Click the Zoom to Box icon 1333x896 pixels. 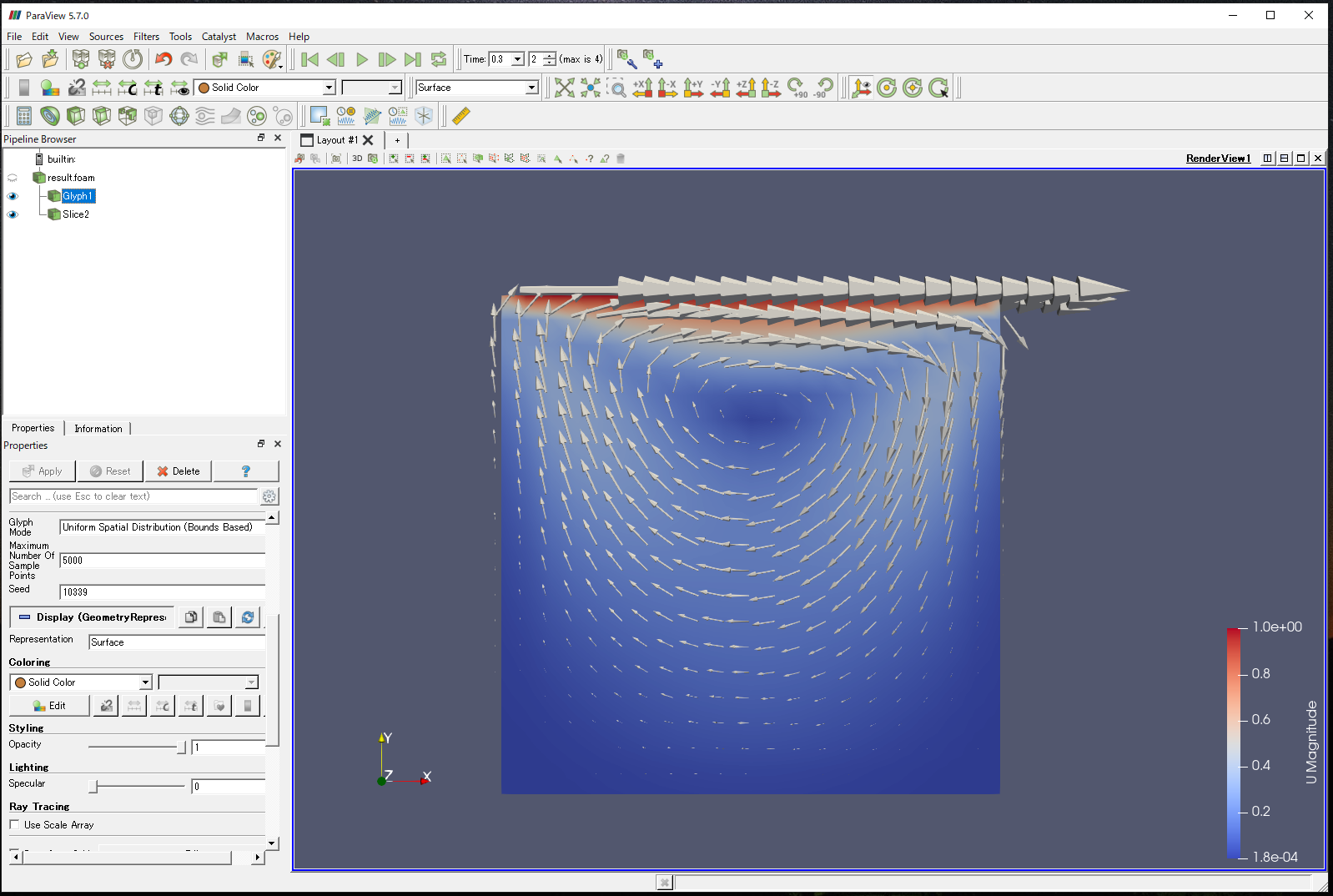click(616, 88)
